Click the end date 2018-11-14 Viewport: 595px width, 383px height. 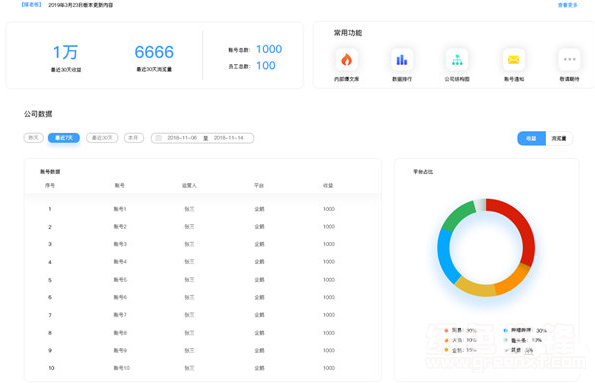point(229,138)
